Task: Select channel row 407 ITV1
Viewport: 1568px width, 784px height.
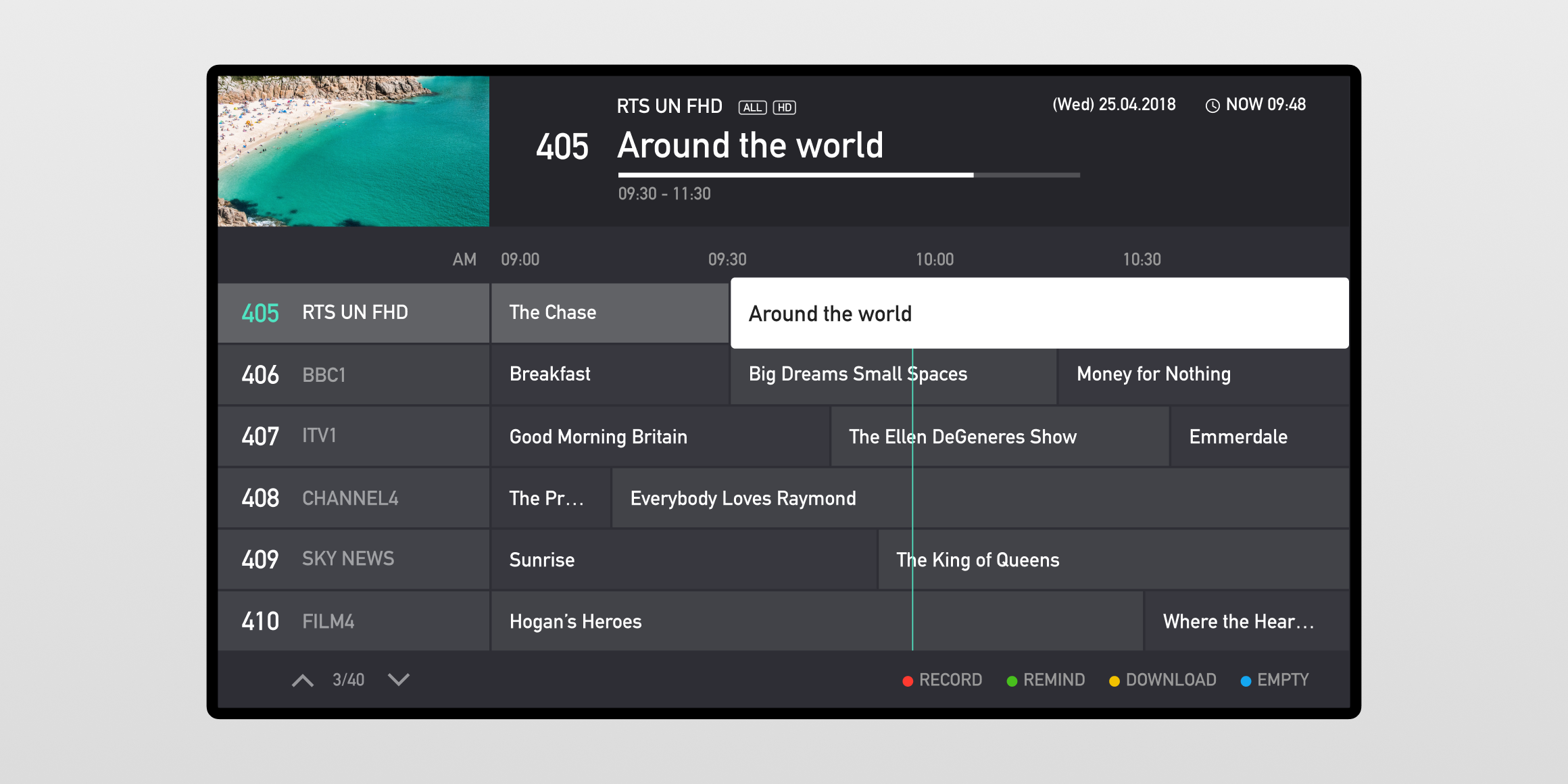Action: coord(351,436)
